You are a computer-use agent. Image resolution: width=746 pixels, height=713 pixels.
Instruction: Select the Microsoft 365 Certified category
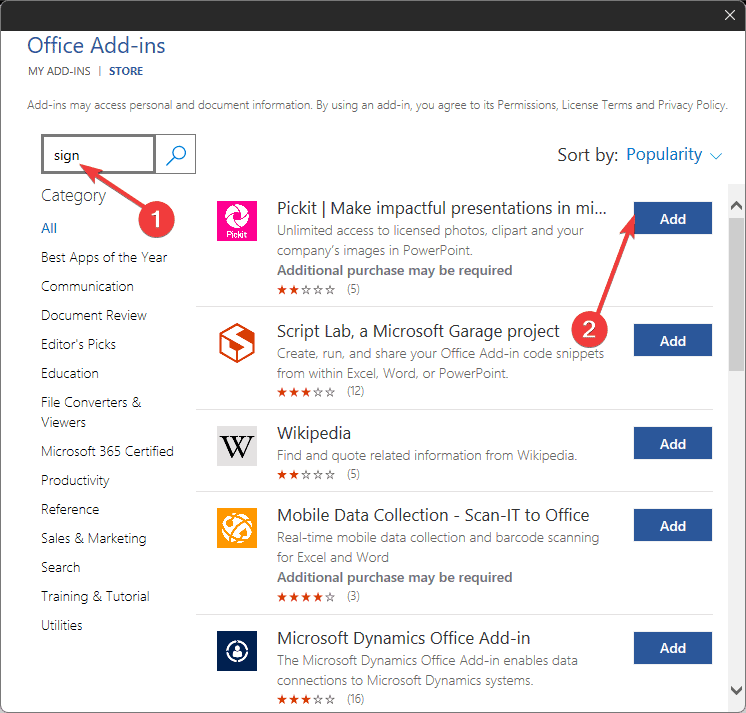pos(107,451)
